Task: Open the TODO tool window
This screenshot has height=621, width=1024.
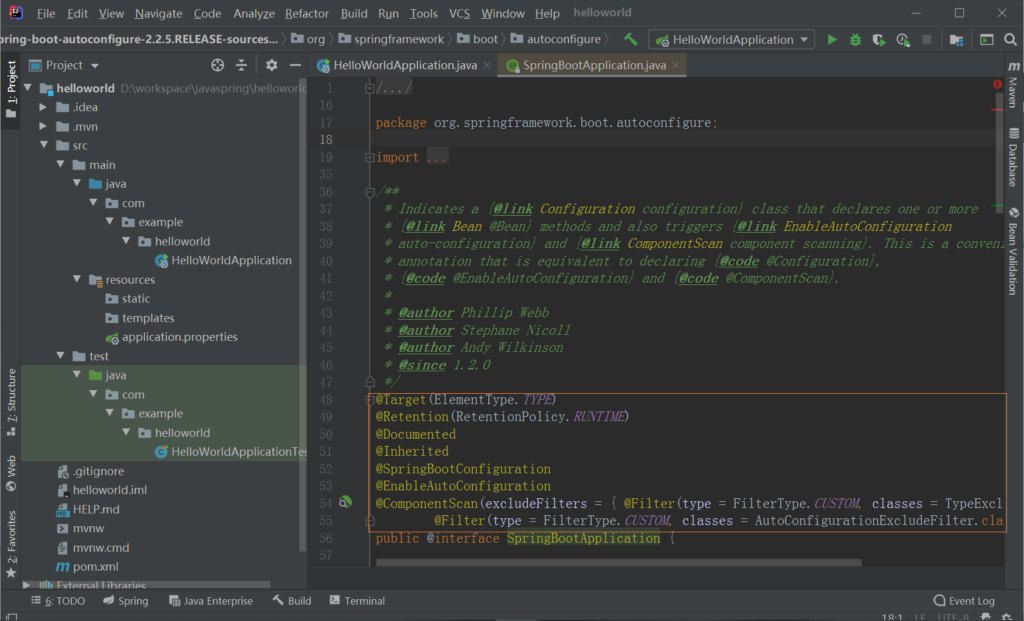Action: 58,601
